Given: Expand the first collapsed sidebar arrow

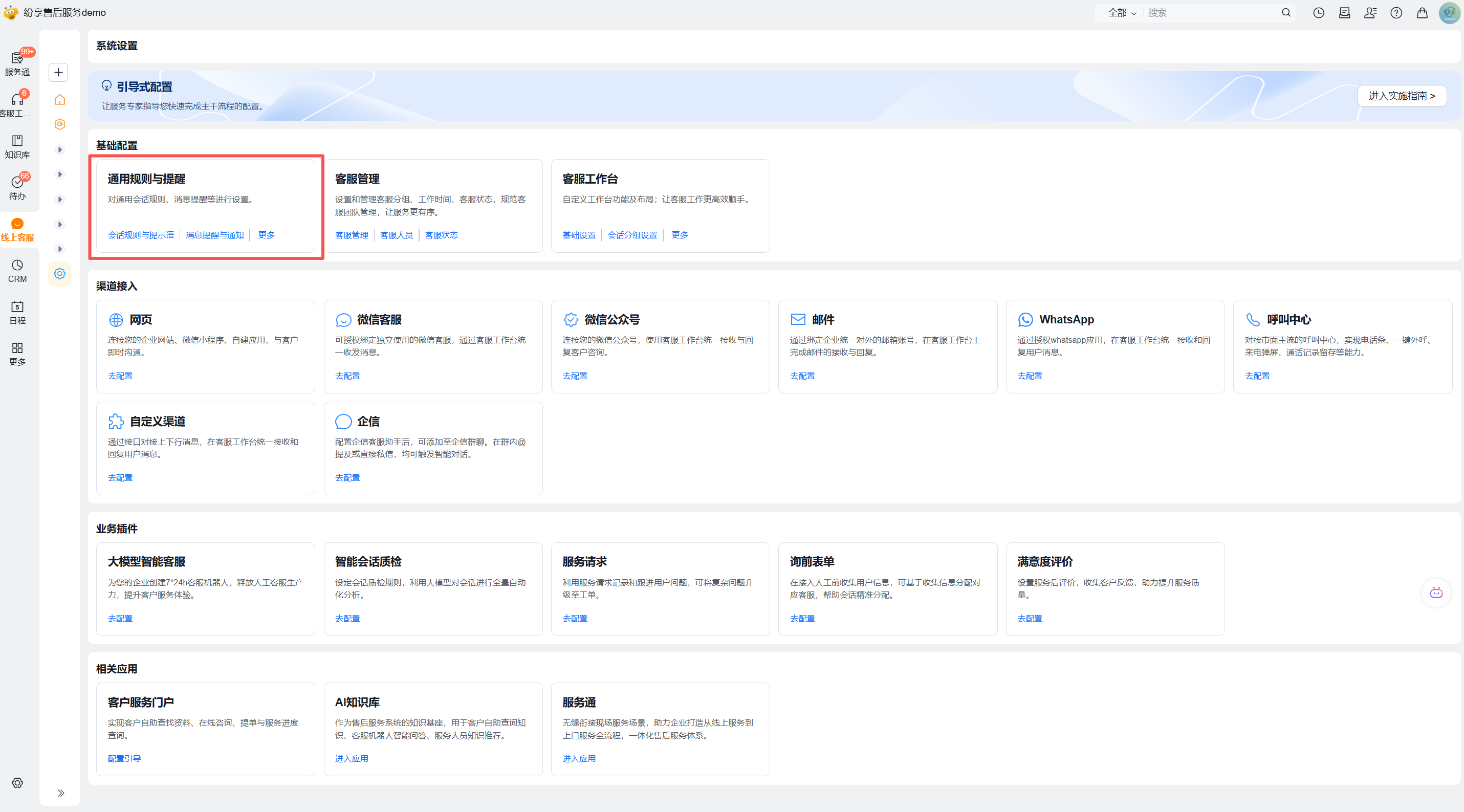Looking at the screenshot, I should pyautogui.click(x=60, y=149).
